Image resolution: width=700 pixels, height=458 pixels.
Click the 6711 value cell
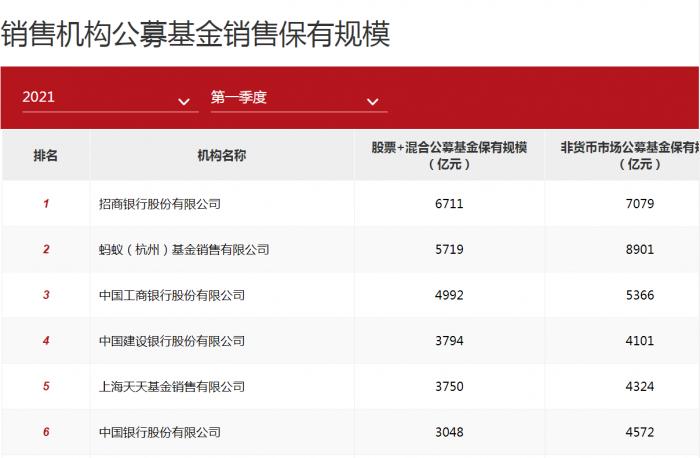(x=449, y=204)
